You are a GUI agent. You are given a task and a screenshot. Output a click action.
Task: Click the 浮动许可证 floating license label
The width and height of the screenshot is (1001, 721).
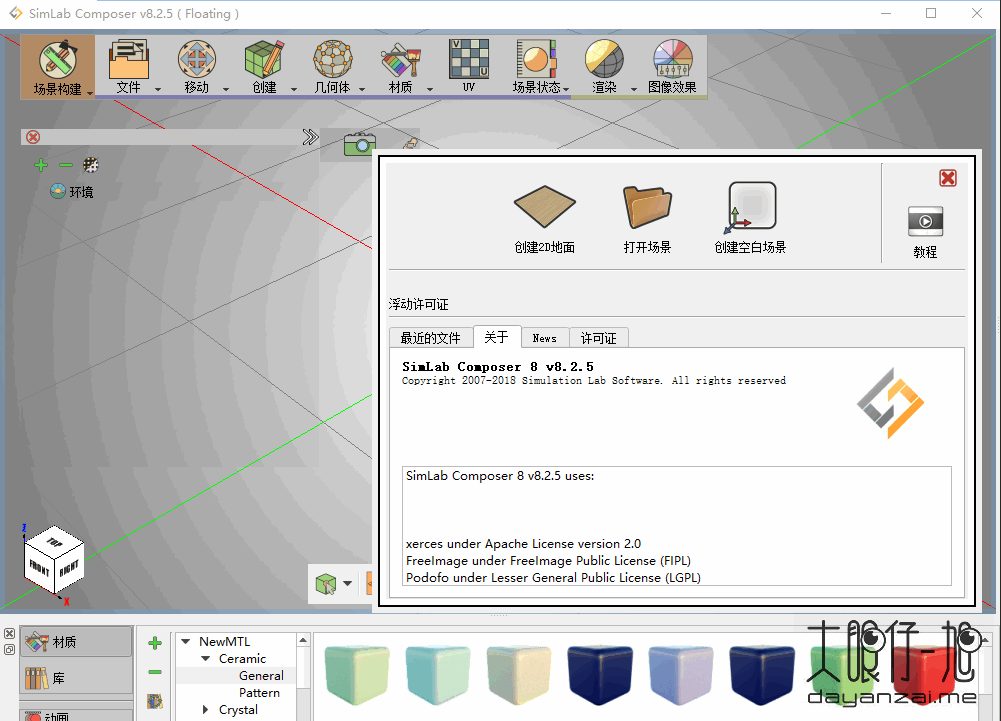[418, 304]
